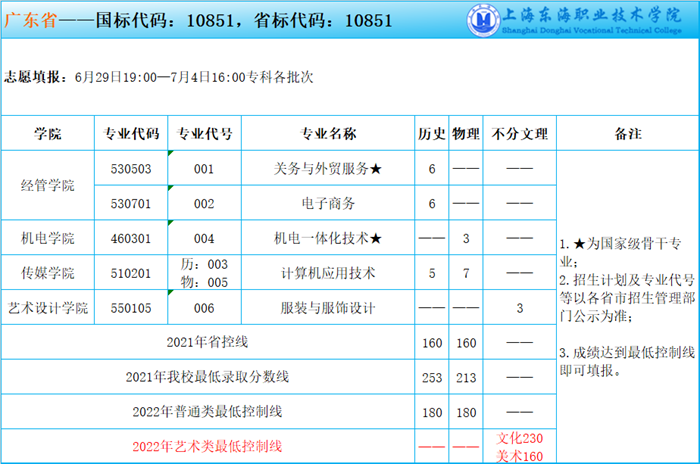Click the green corner marker on cell 004
The height and width of the screenshot is (464, 700).
coord(172,223)
